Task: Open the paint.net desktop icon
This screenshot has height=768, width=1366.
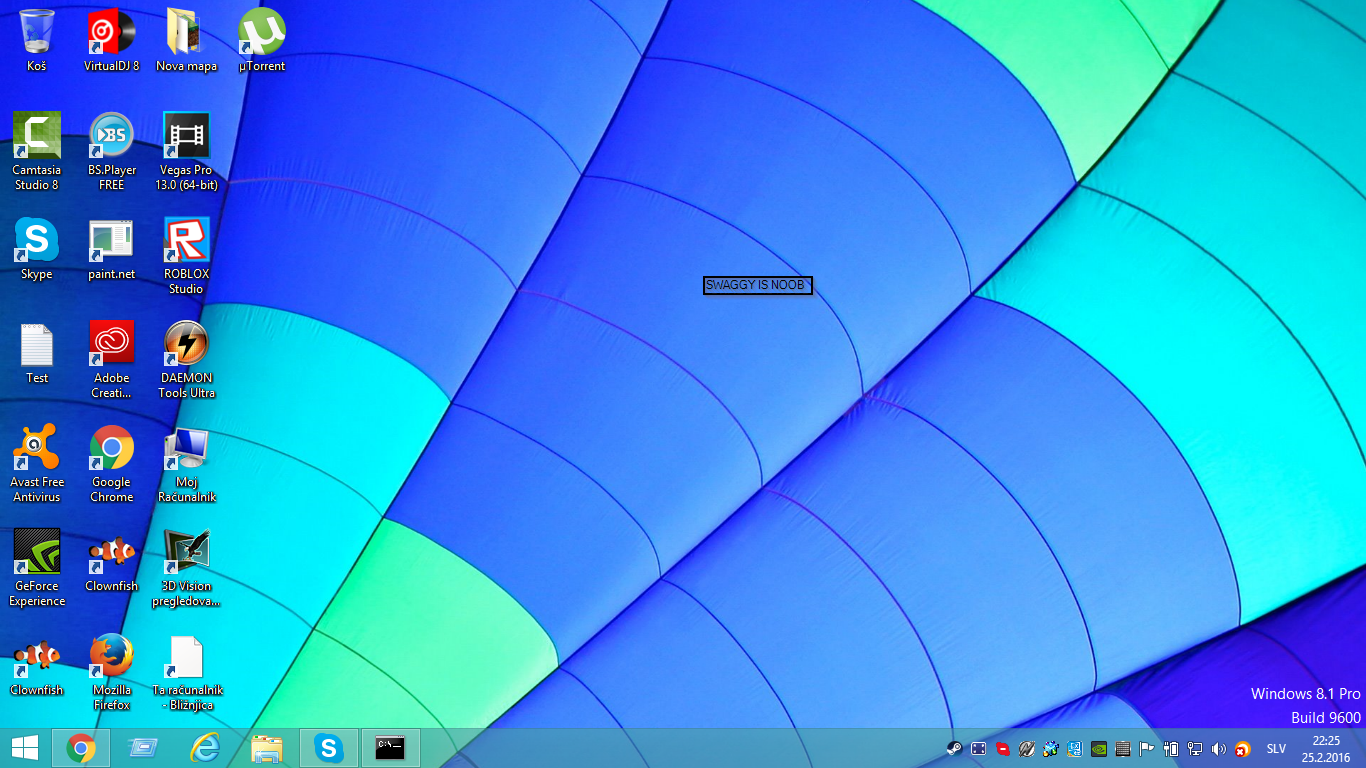Action: point(111,241)
